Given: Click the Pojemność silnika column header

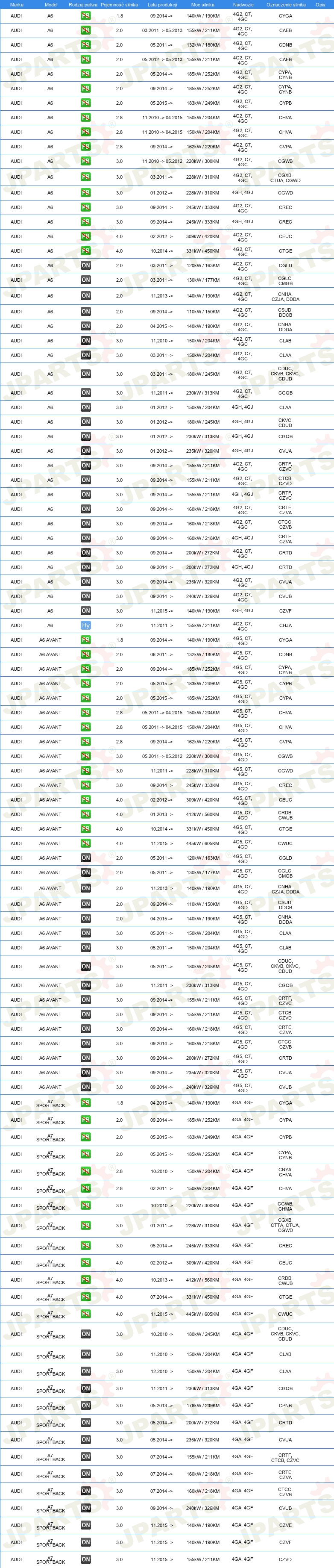Looking at the screenshot, I should point(119,4).
